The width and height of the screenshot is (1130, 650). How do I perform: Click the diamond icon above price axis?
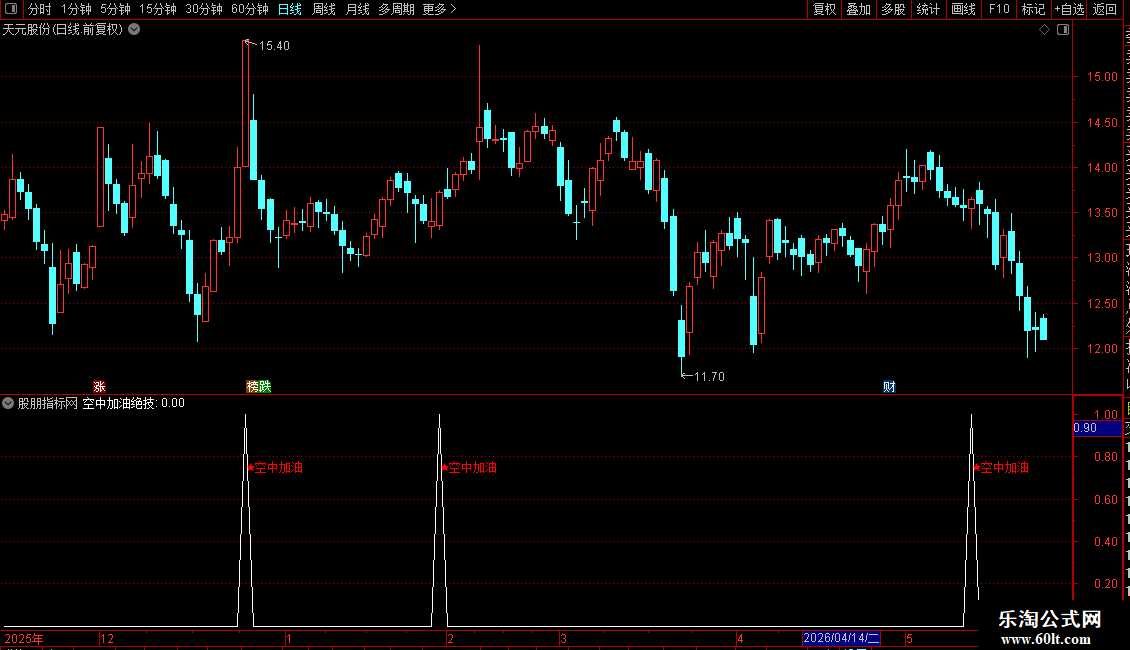[x=1044, y=30]
